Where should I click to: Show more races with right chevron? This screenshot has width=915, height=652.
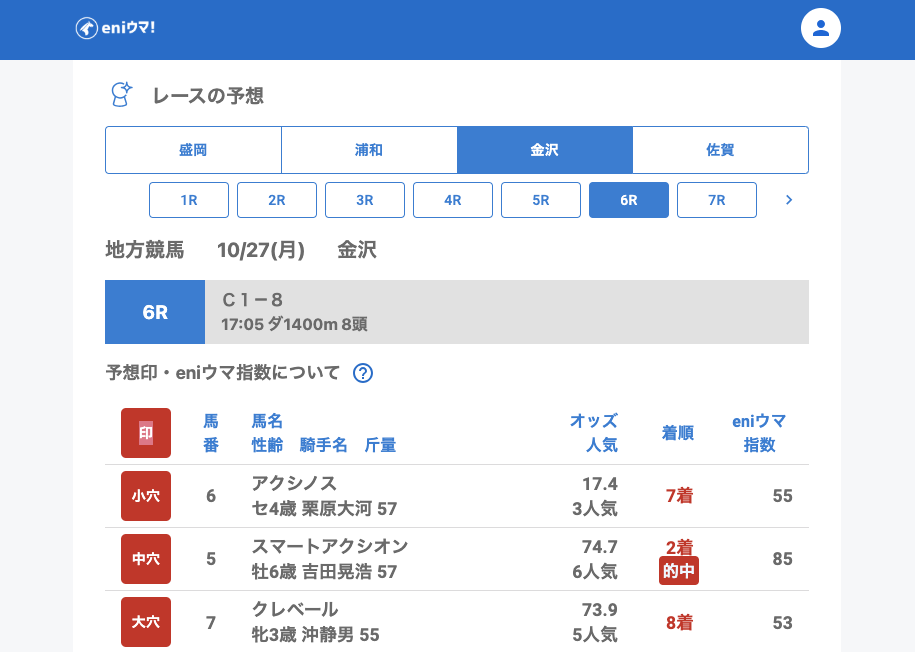[789, 200]
